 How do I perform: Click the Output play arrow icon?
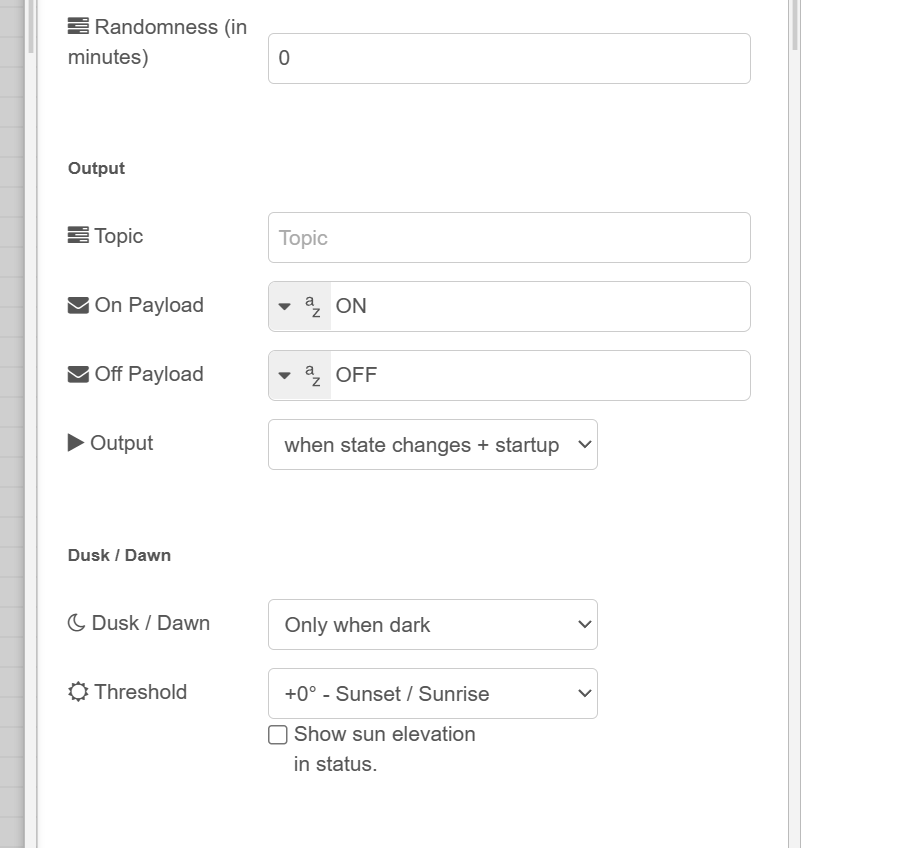76,443
